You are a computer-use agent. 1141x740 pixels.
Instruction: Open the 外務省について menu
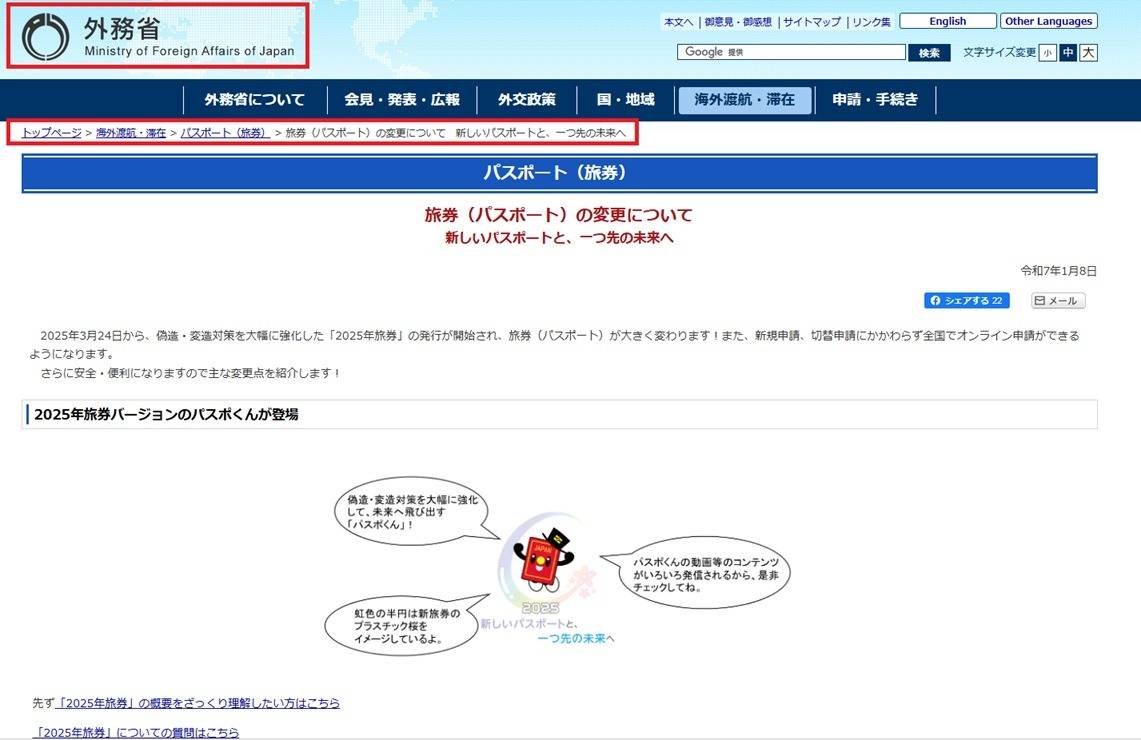coord(254,100)
